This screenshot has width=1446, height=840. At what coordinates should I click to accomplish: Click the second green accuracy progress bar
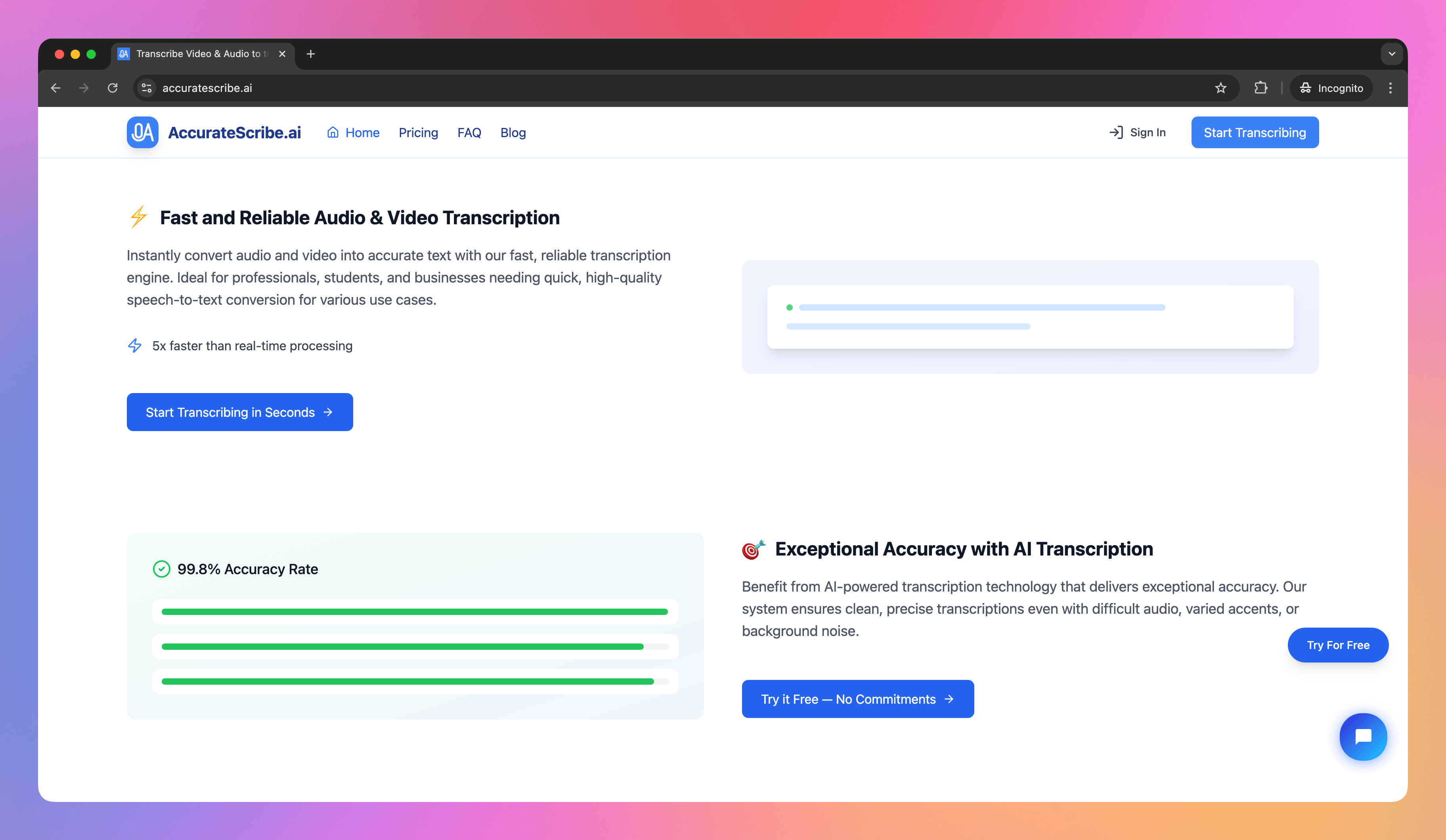415,647
